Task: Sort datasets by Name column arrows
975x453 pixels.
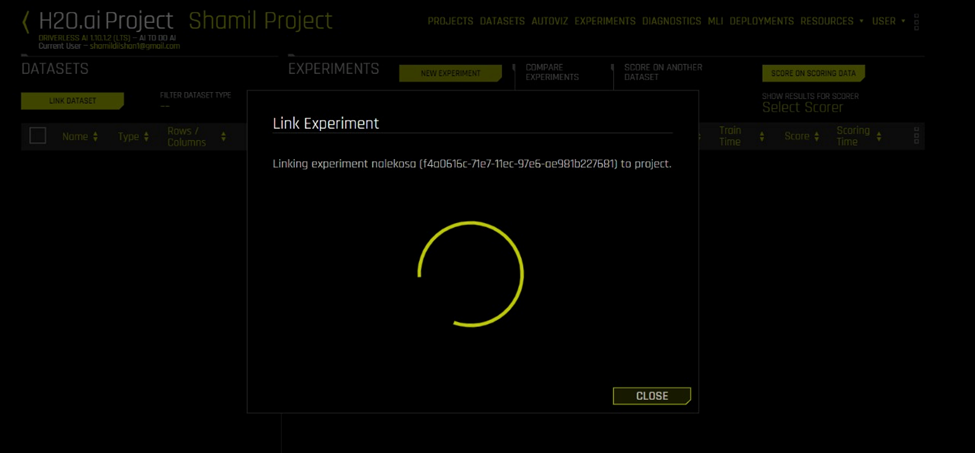Action: (x=96, y=137)
